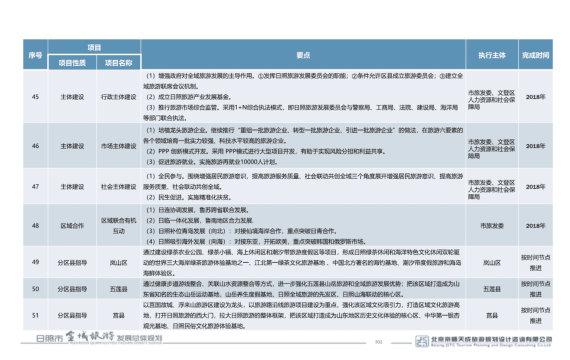The width and height of the screenshot is (570, 360).
Task: Click the 行政主体建设 project name cell
Action: (x=119, y=97)
